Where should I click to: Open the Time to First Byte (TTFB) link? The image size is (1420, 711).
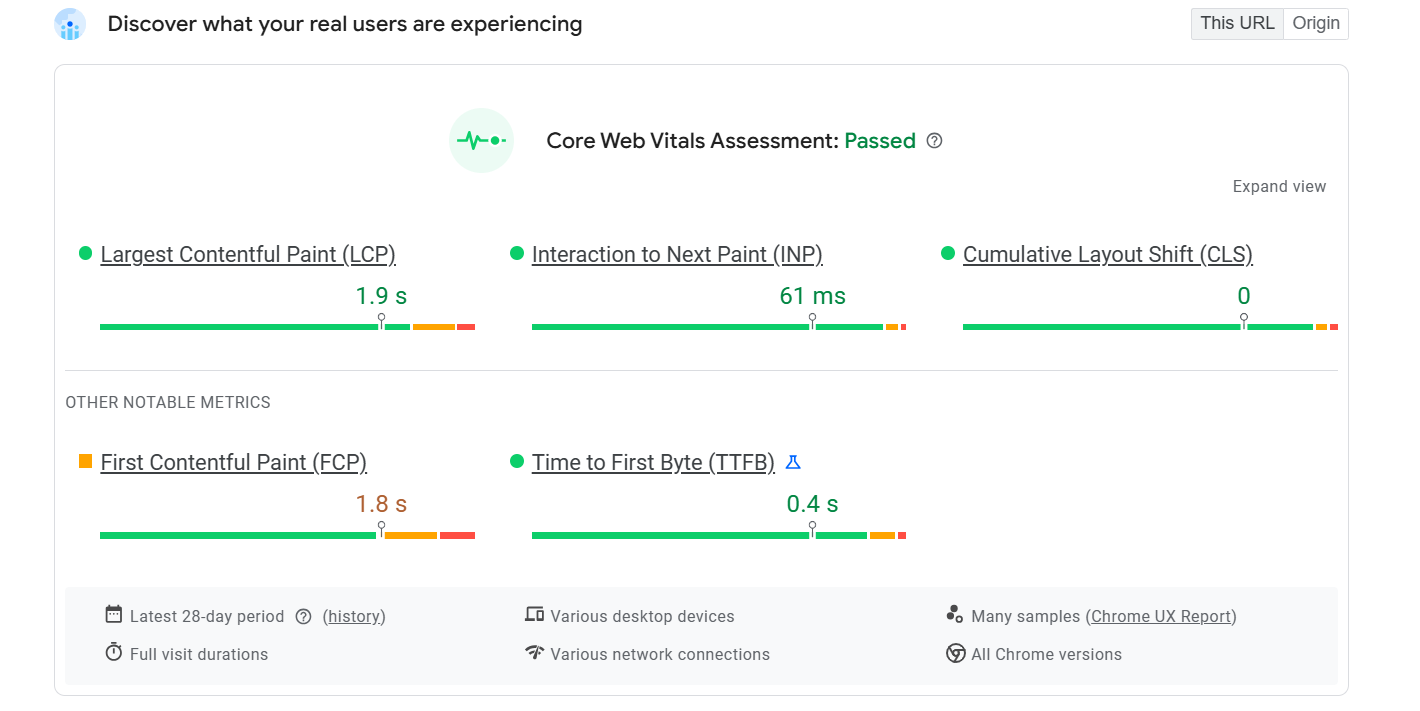pyautogui.click(x=653, y=463)
